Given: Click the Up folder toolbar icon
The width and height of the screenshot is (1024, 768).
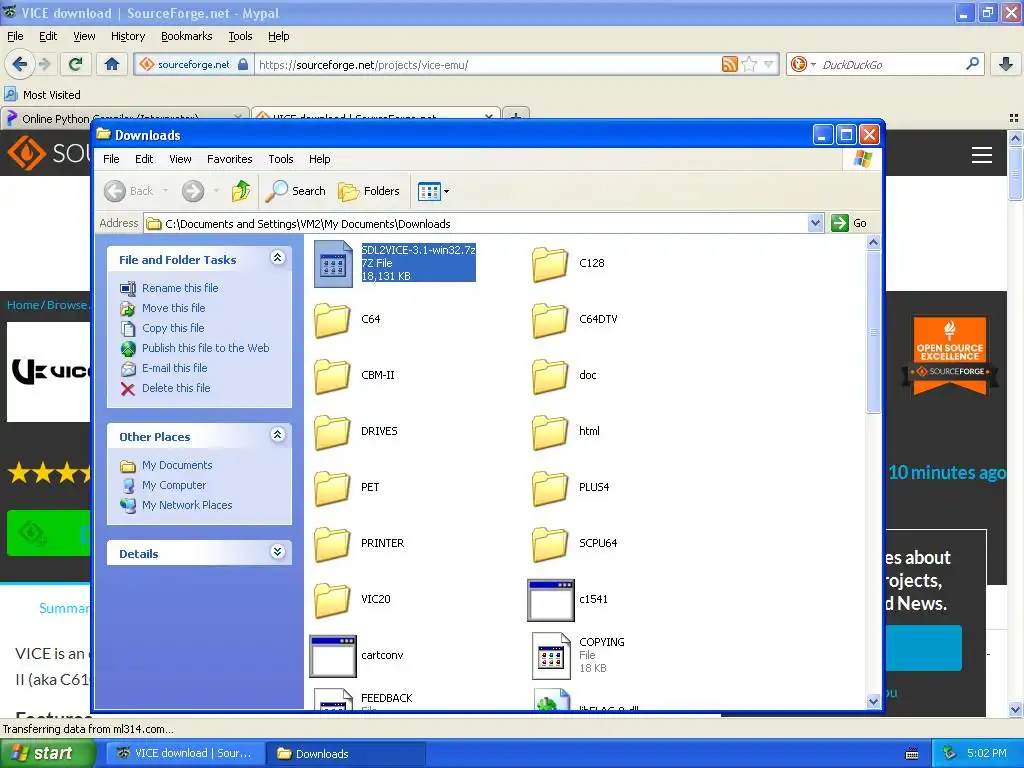Looking at the screenshot, I should click(x=241, y=191).
